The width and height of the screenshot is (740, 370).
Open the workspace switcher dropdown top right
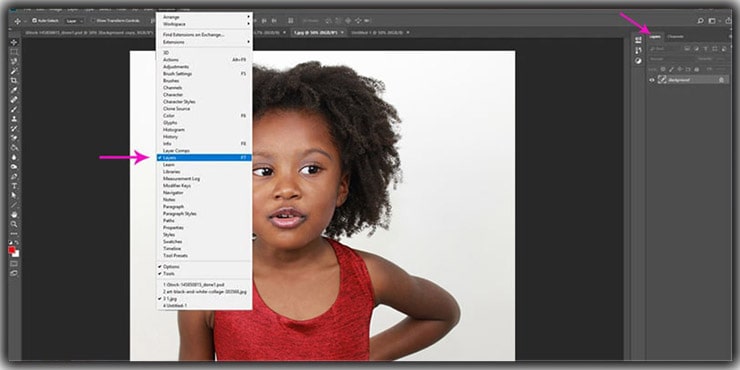(714, 21)
